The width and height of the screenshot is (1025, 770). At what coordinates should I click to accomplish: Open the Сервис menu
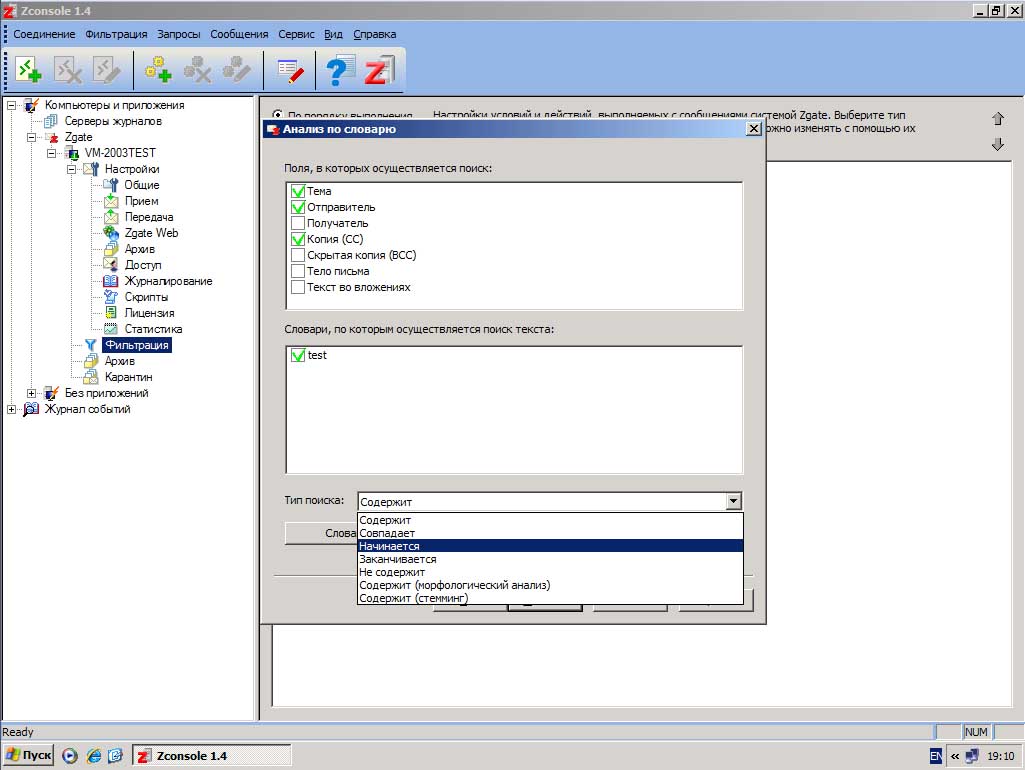tap(296, 34)
